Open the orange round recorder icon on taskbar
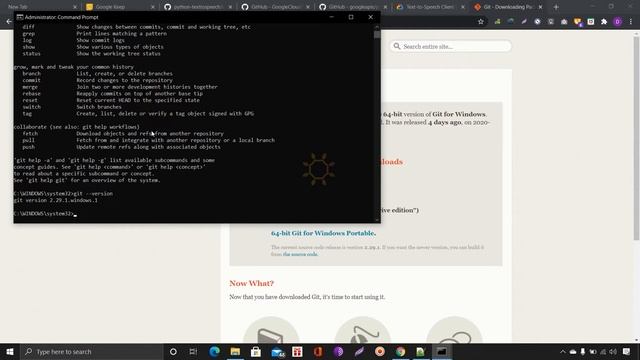Screen dimensions: 640x360 [x=380, y=351]
